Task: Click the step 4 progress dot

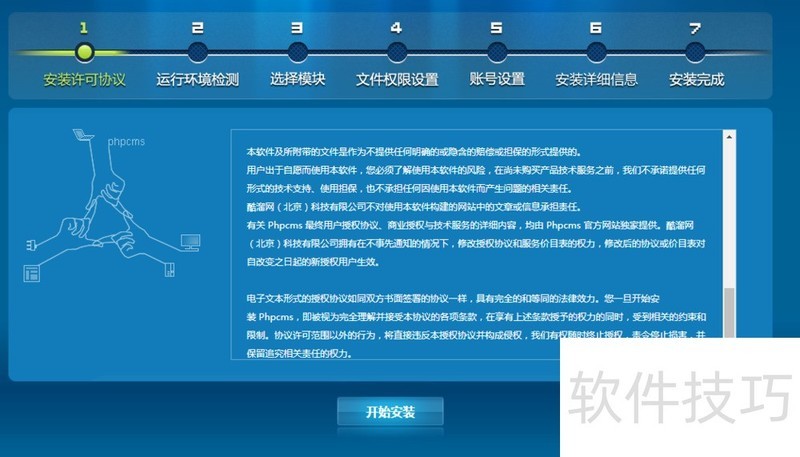Action: point(397,52)
